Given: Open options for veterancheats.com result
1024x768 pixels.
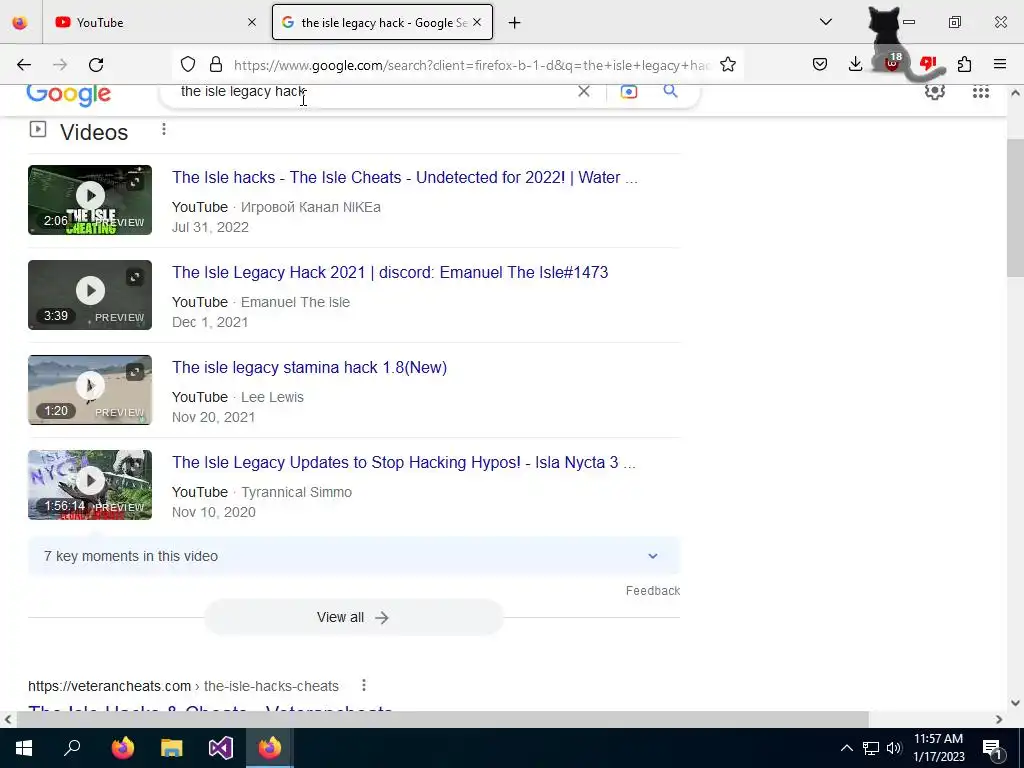Looking at the screenshot, I should point(364,686).
